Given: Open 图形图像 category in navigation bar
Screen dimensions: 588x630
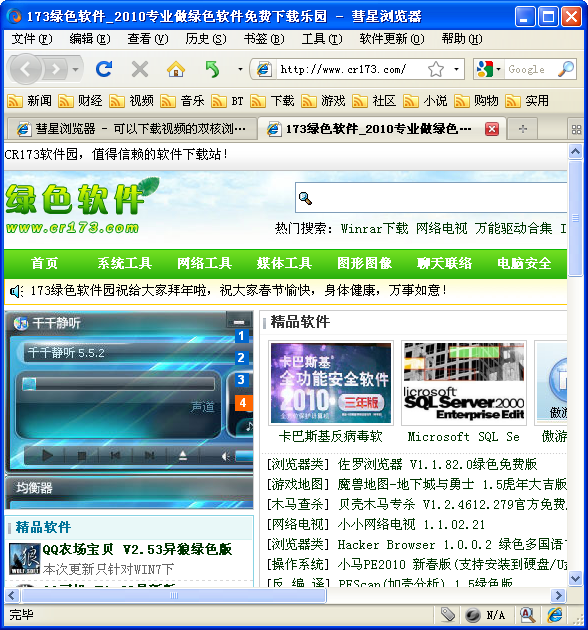Looking at the screenshot, I should (364, 264).
